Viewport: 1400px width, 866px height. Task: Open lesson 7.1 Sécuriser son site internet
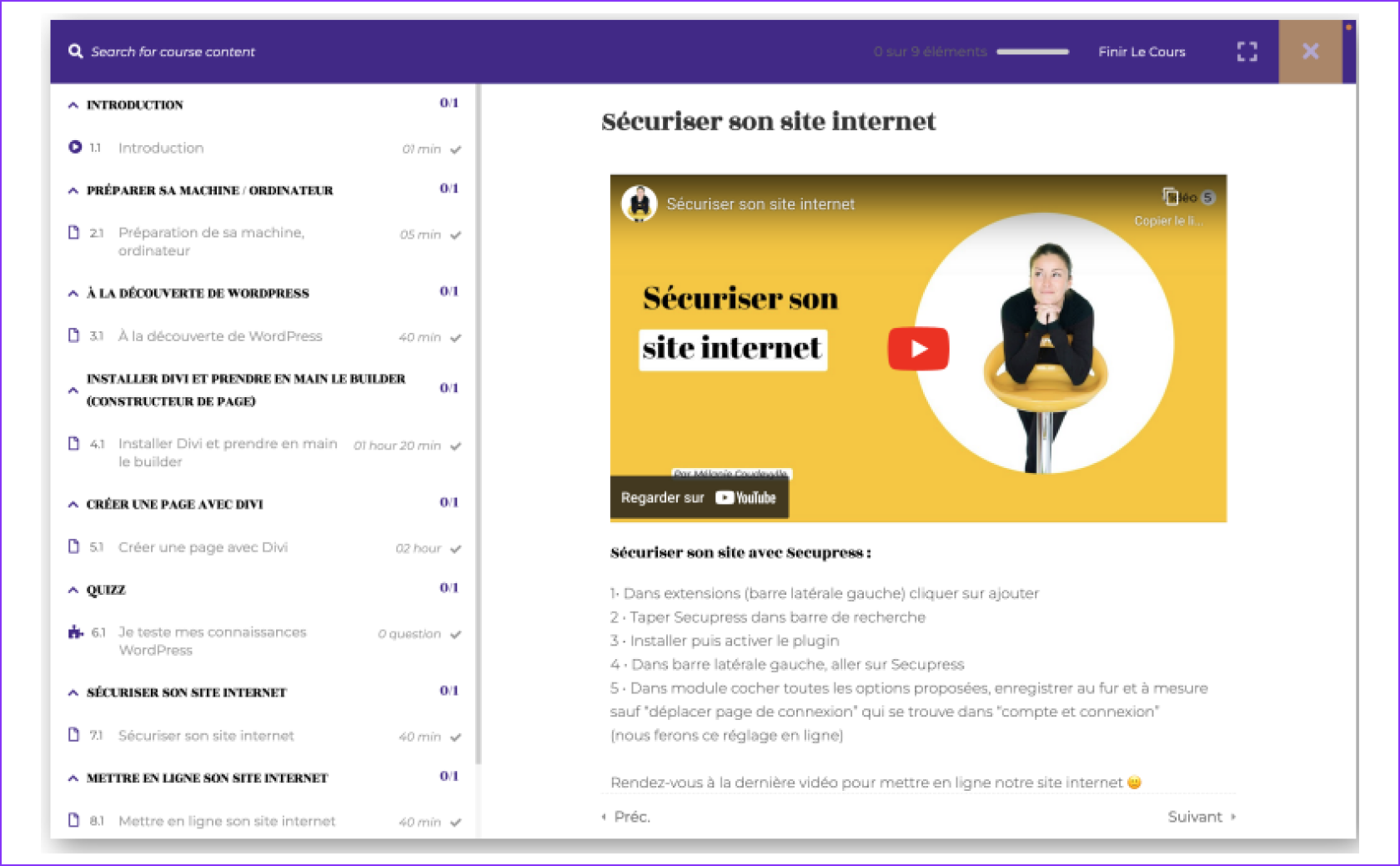[x=206, y=736]
